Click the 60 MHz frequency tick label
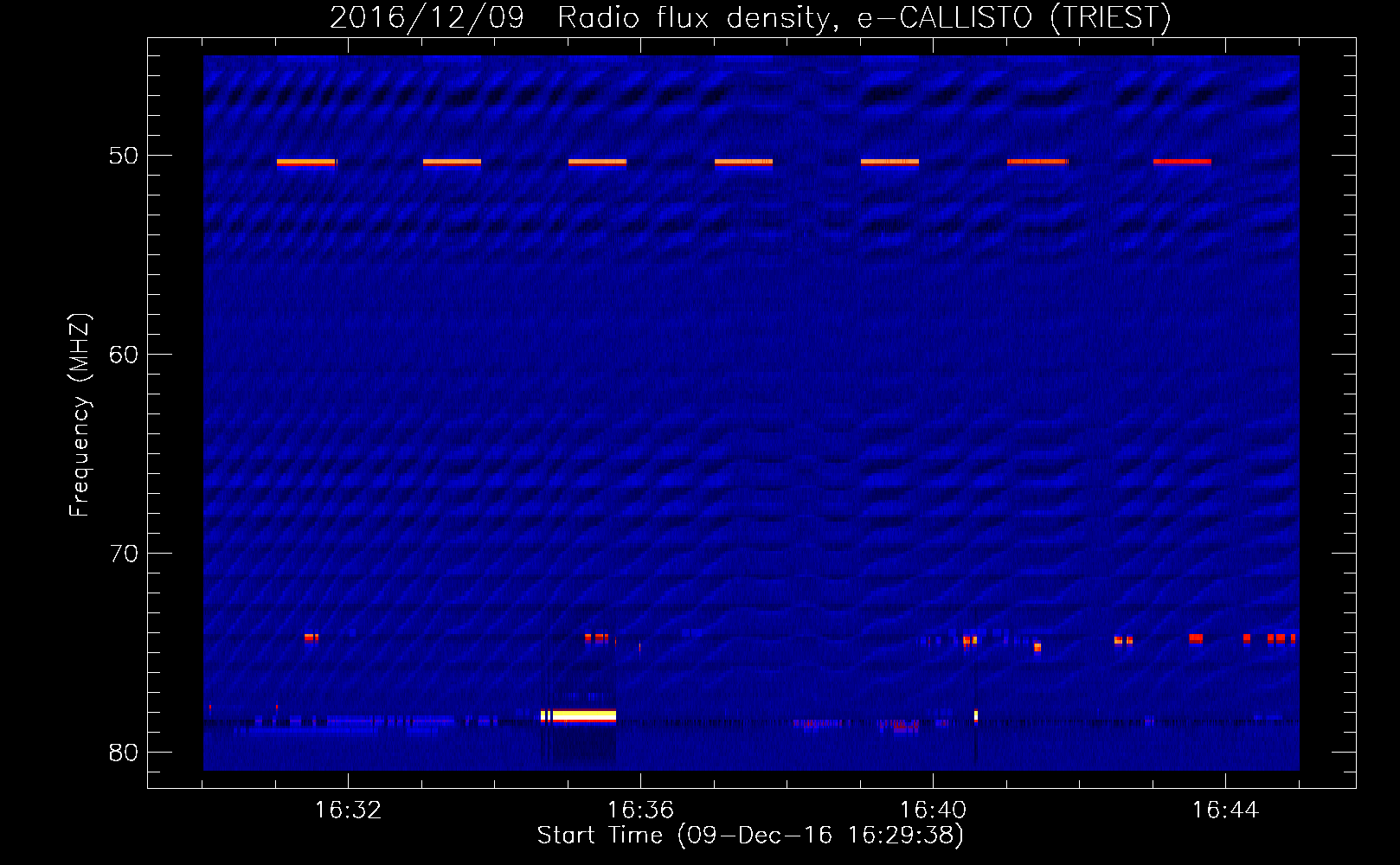 pos(124,355)
